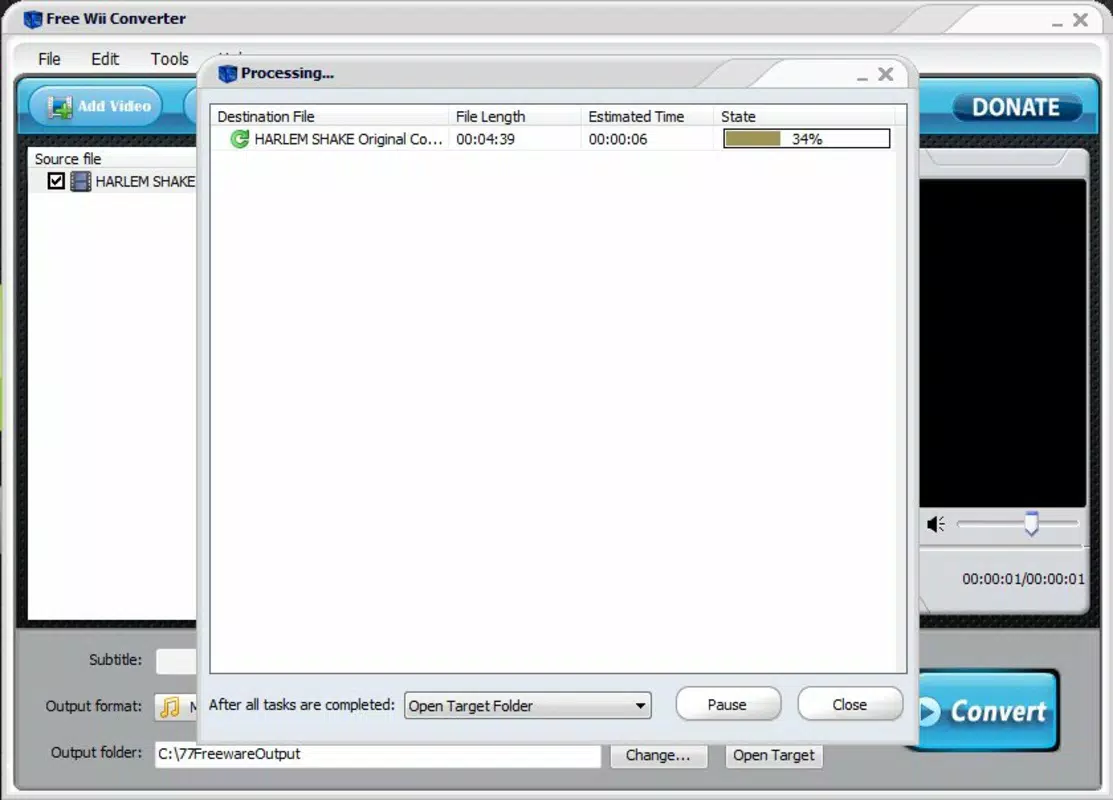Open the Tools menu
This screenshot has height=800, width=1113.
coord(170,59)
